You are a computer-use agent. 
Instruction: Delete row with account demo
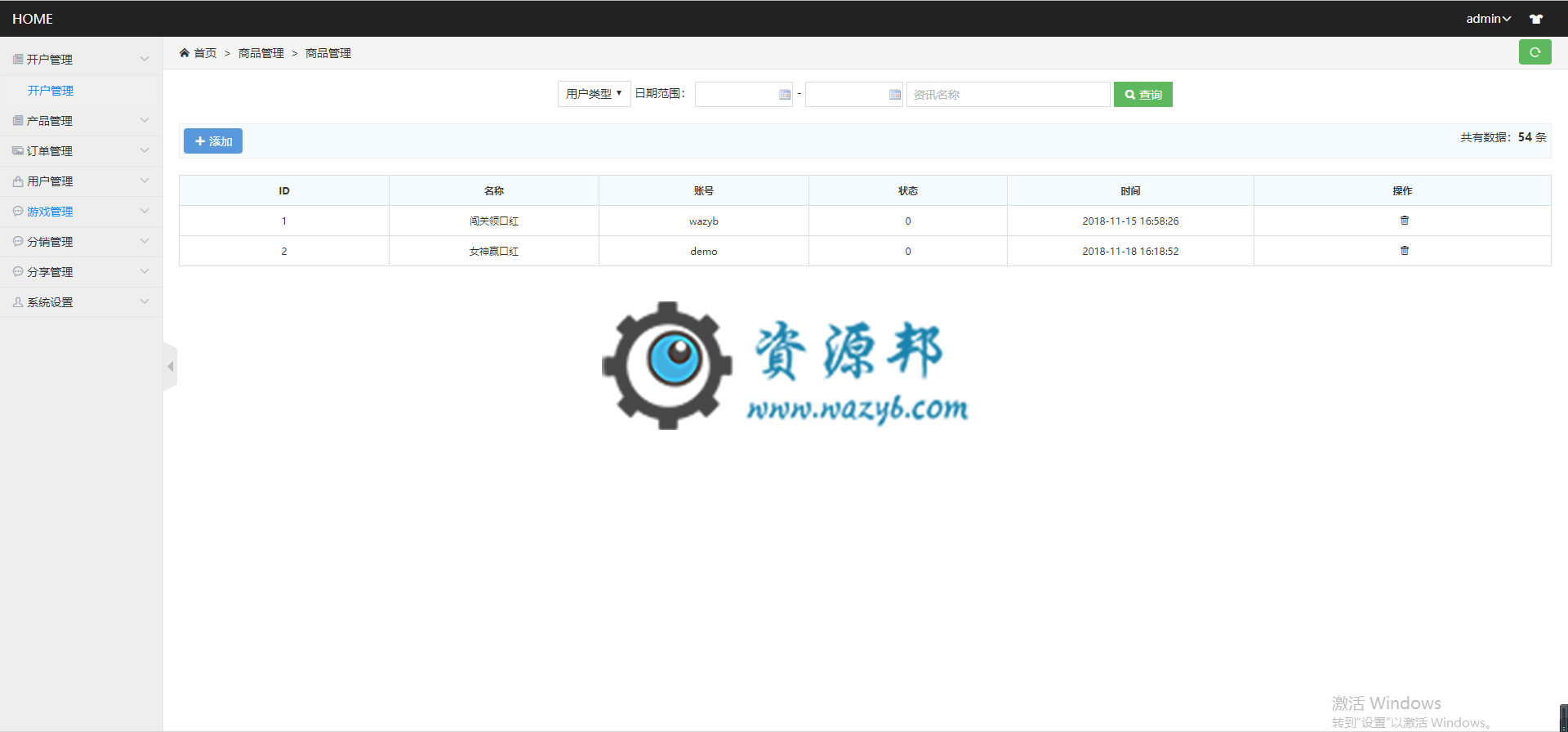pyautogui.click(x=1405, y=251)
